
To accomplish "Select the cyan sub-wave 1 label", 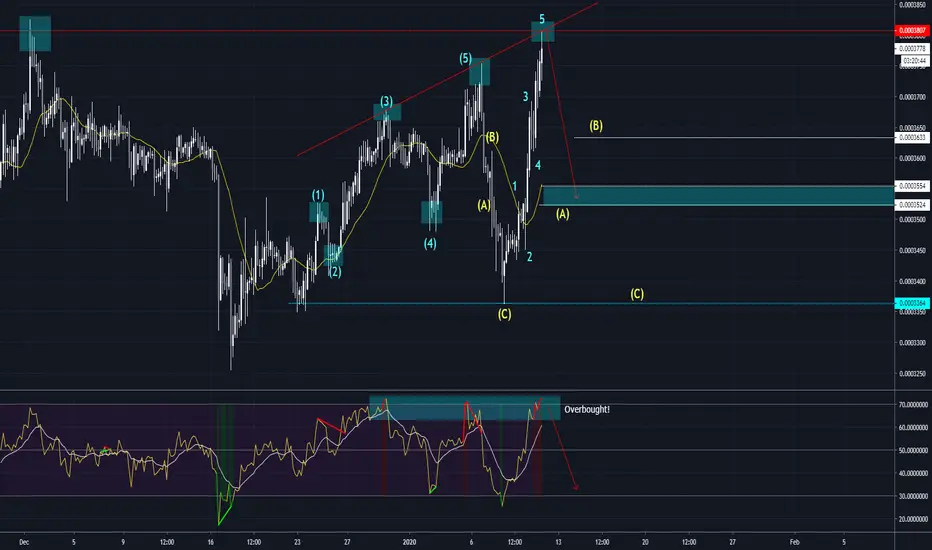I will pyautogui.click(x=515, y=187).
